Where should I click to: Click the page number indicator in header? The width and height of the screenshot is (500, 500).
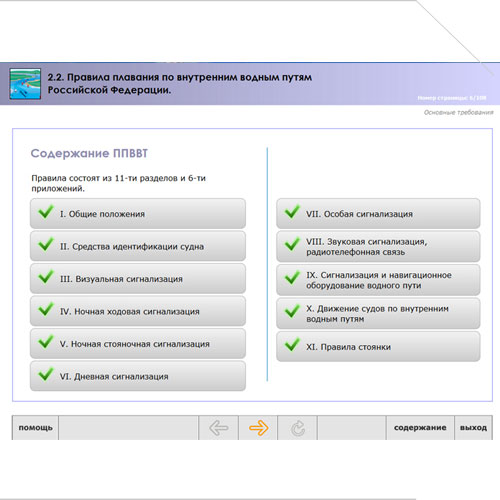[452, 98]
